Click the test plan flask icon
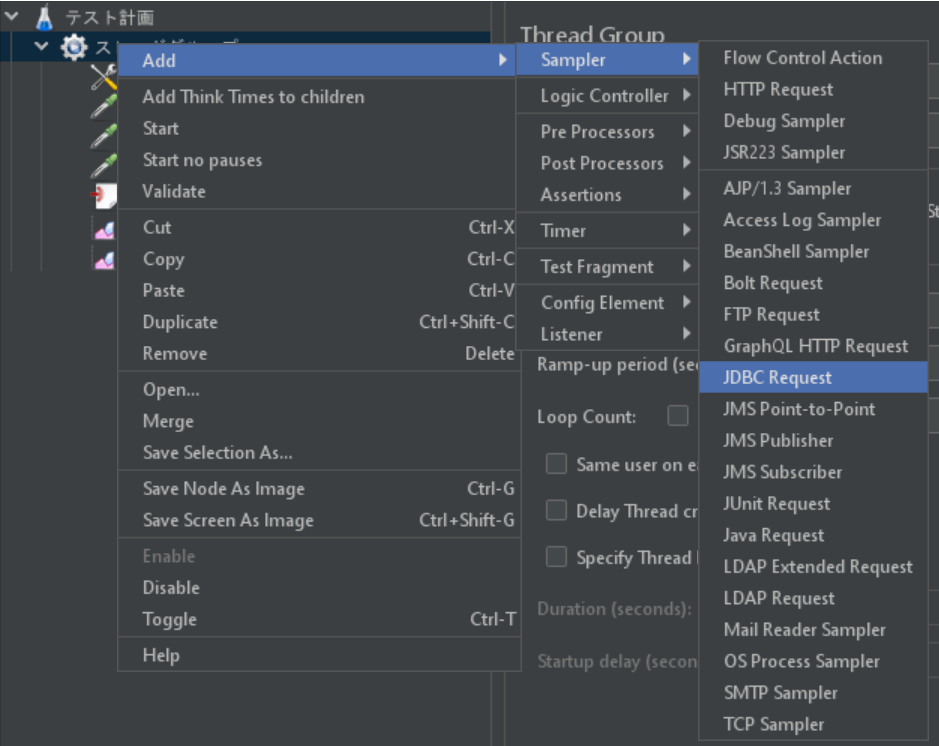Image resolution: width=939 pixels, height=746 pixels. pyautogui.click(x=43, y=17)
